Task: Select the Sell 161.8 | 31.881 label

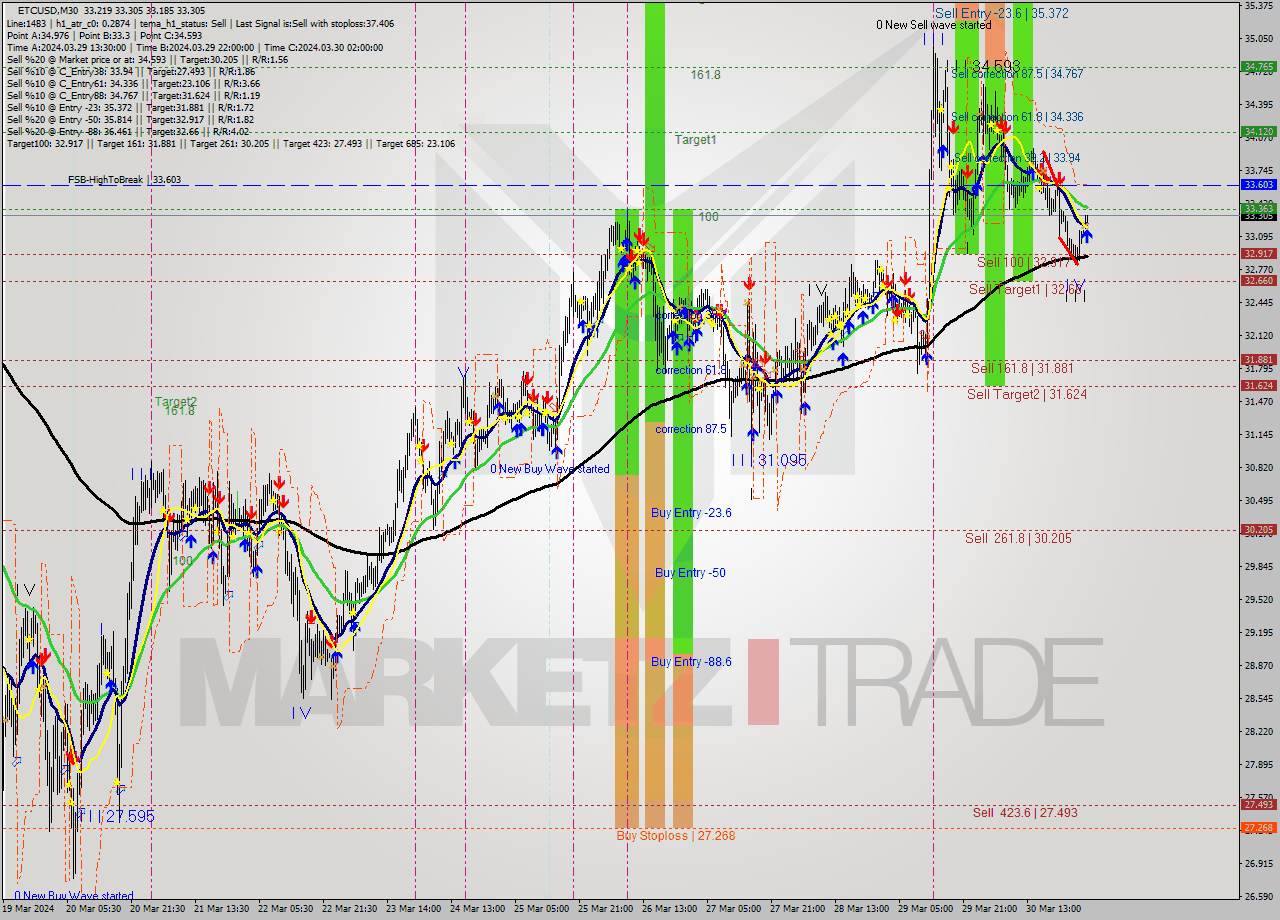Action: pos(1022,368)
